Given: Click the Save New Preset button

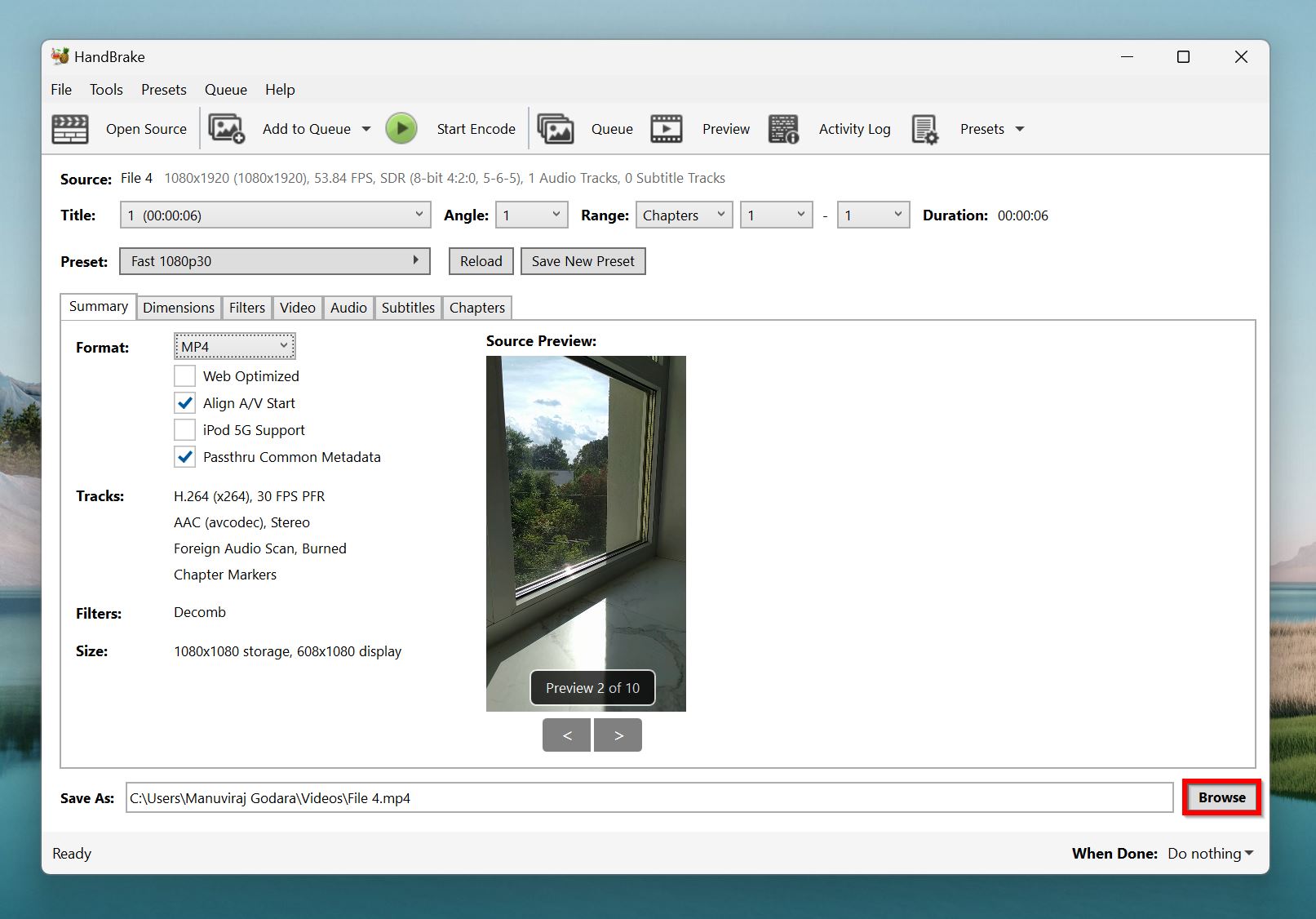Looking at the screenshot, I should (x=583, y=261).
